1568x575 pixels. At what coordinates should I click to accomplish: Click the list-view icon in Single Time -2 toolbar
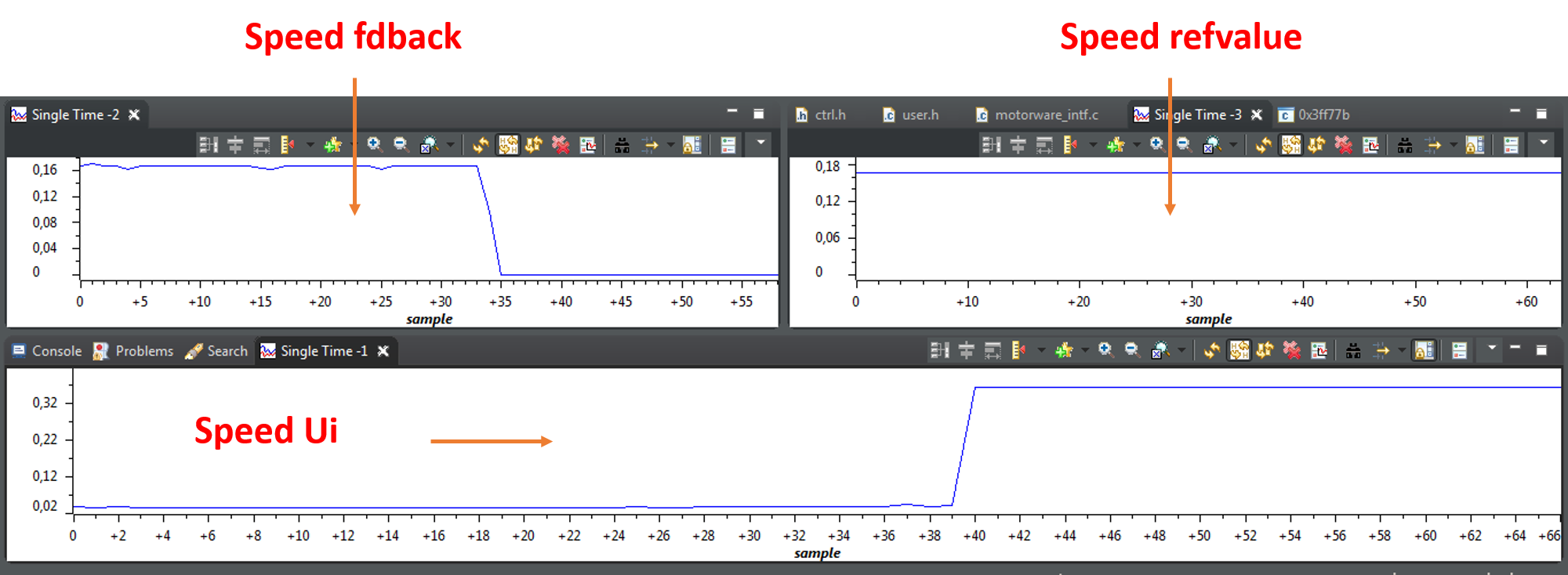[x=728, y=145]
